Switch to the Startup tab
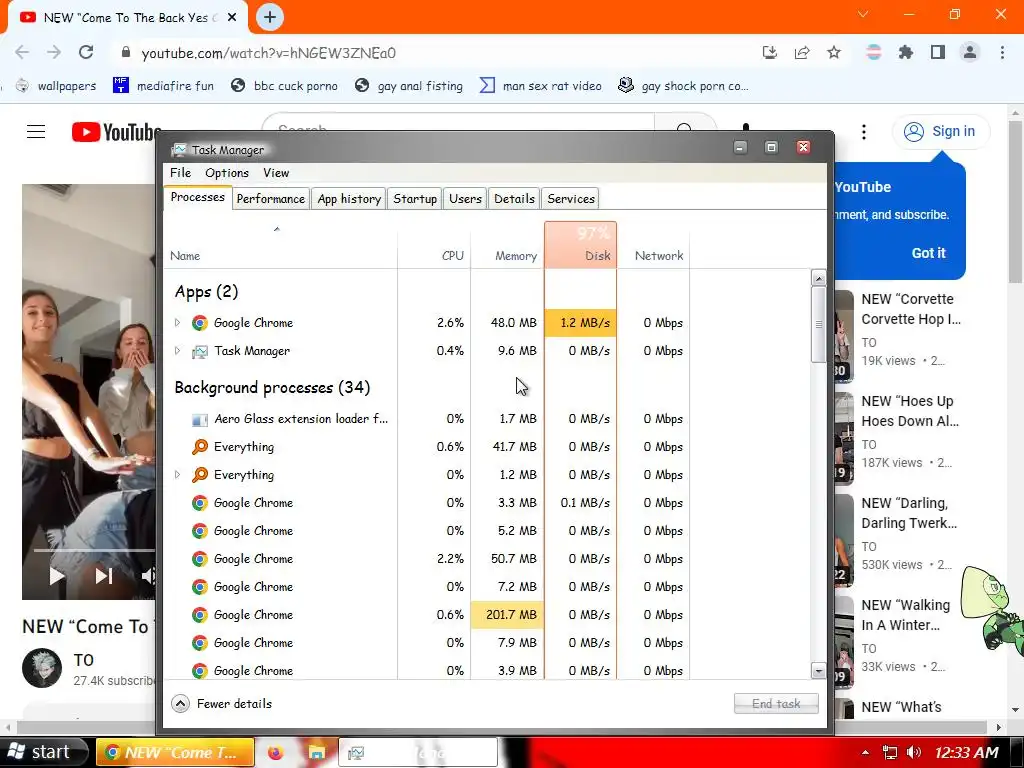Image resolution: width=1024 pixels, height=768 pixels. click(x=415, y=199)
